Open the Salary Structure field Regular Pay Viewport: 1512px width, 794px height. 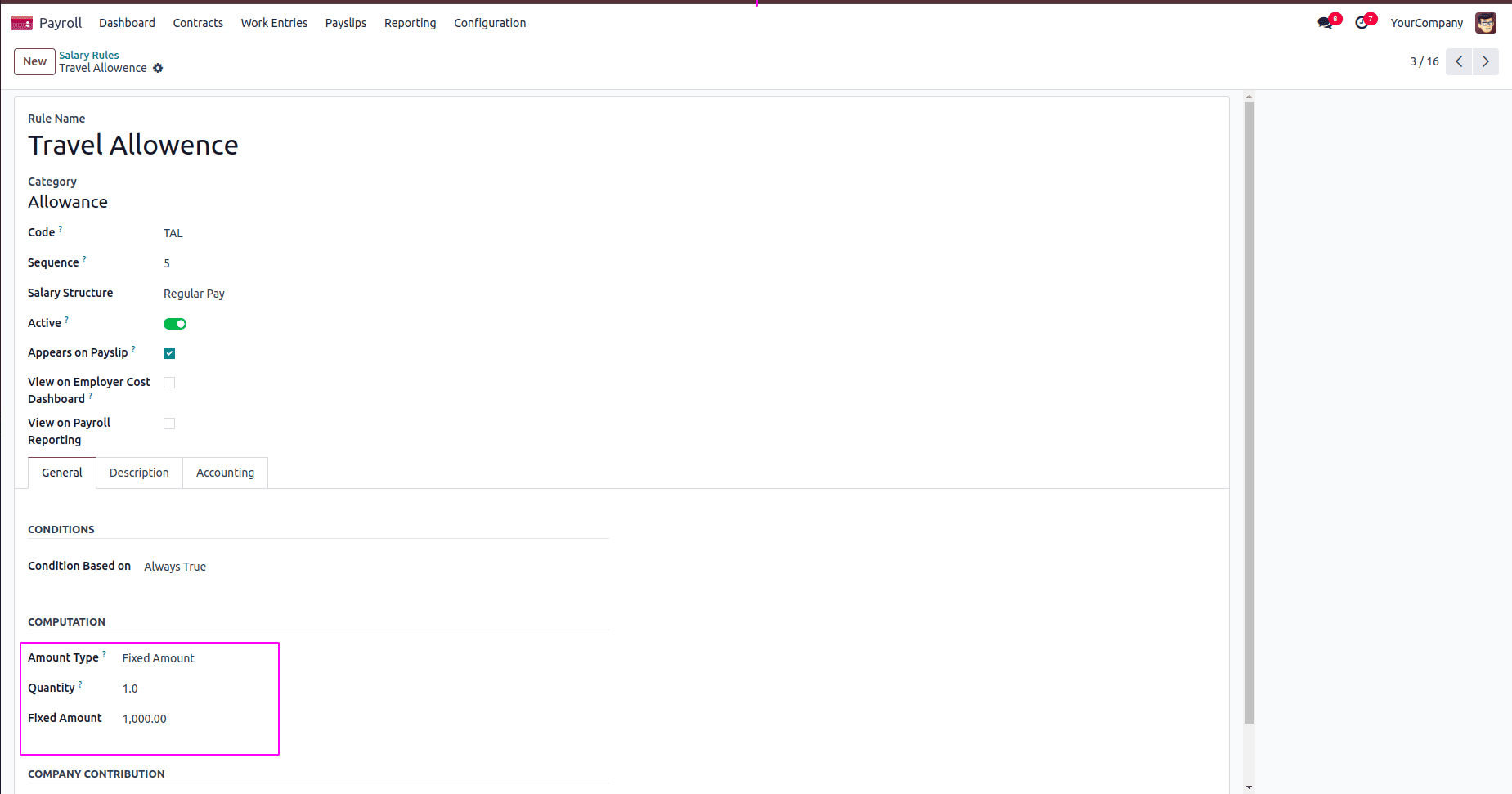pyautogui.click(x=194, y=294)
